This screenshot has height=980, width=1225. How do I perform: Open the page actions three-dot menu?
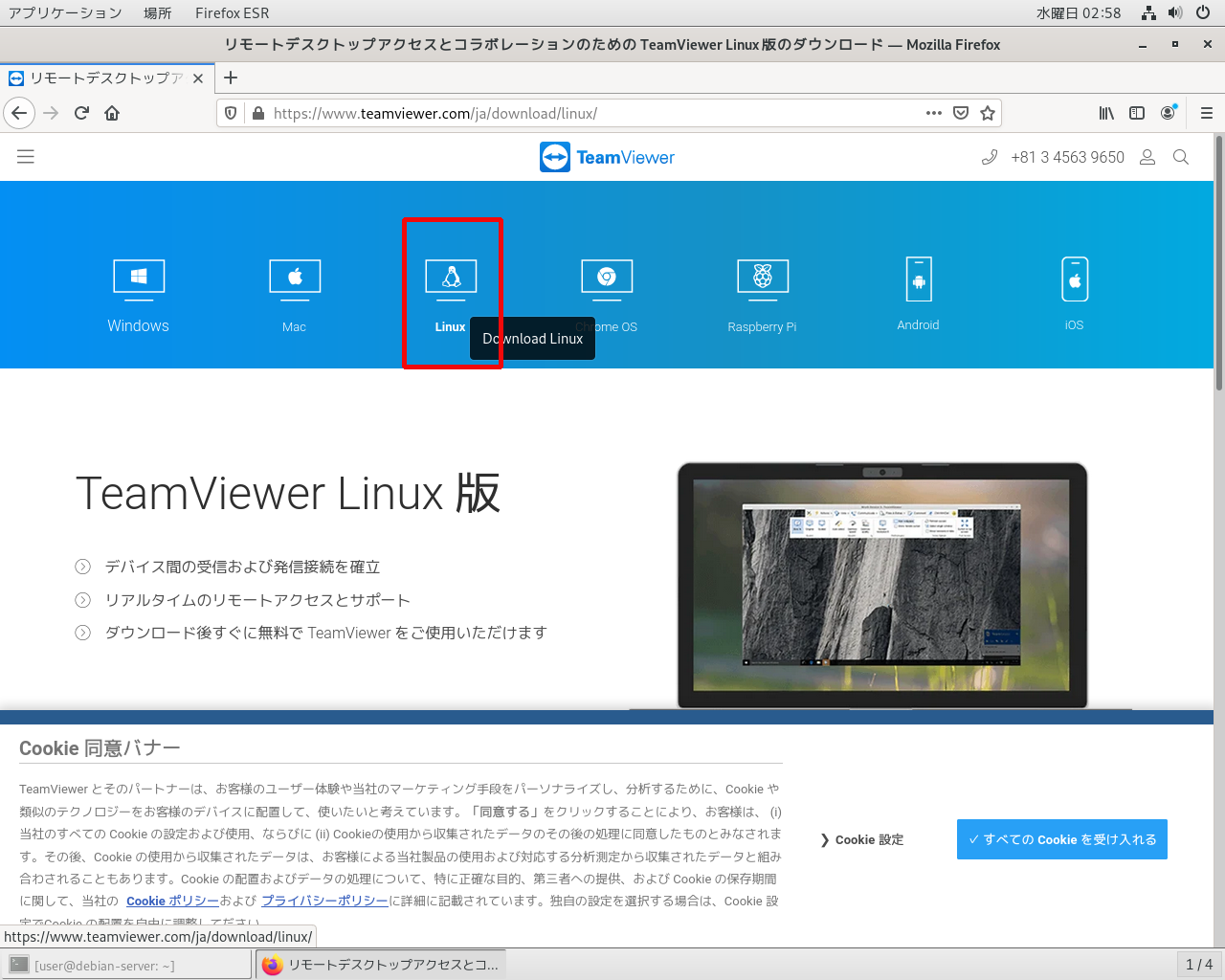(x=934, y=113)
